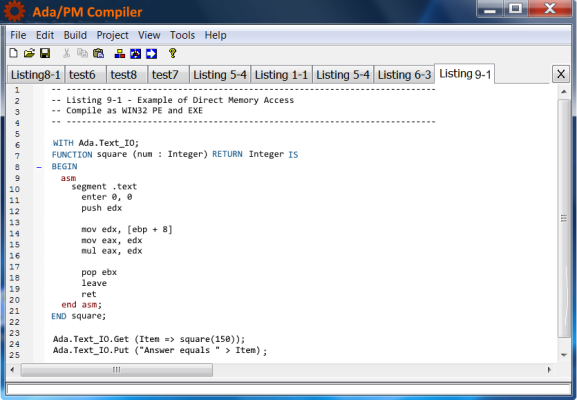Open the Tools menu
577x400 pixels.
coord(182,35)
